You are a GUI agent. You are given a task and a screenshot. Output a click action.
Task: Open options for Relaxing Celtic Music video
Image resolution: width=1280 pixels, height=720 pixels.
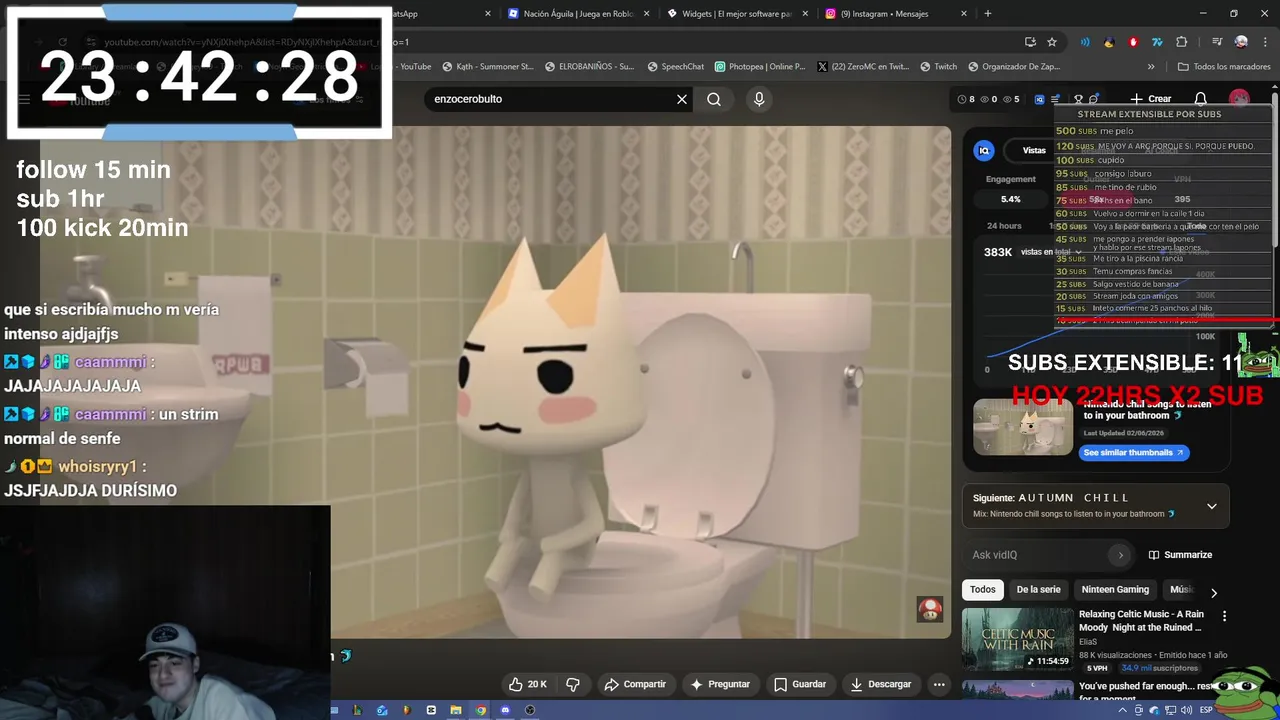1224,616
